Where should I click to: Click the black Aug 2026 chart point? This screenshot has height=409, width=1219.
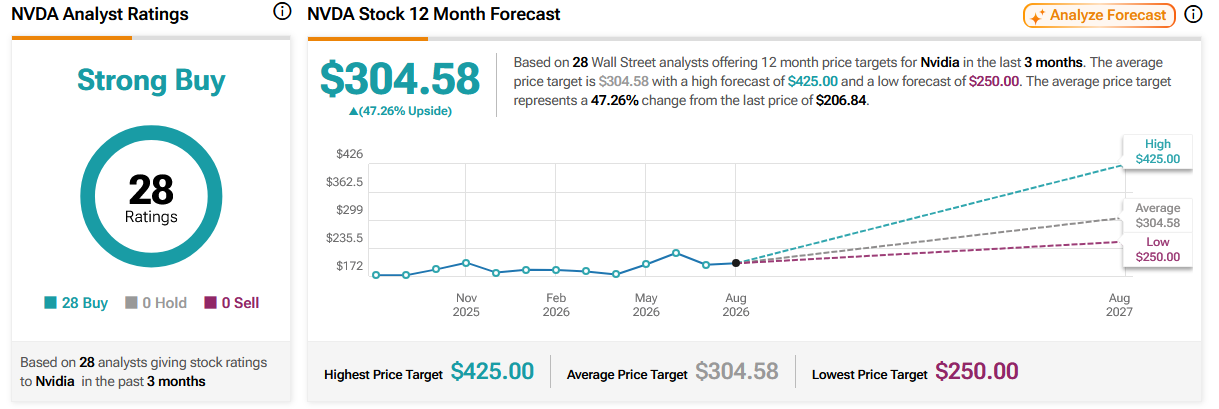point(736,263)
